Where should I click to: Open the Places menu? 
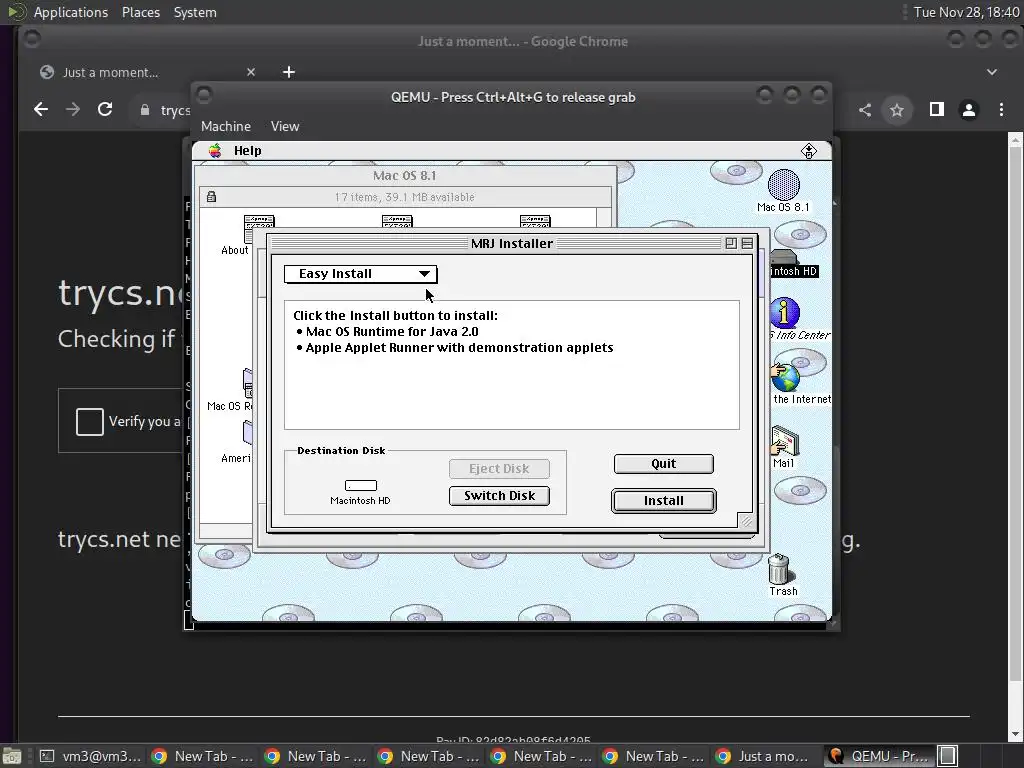pos(140,12)
